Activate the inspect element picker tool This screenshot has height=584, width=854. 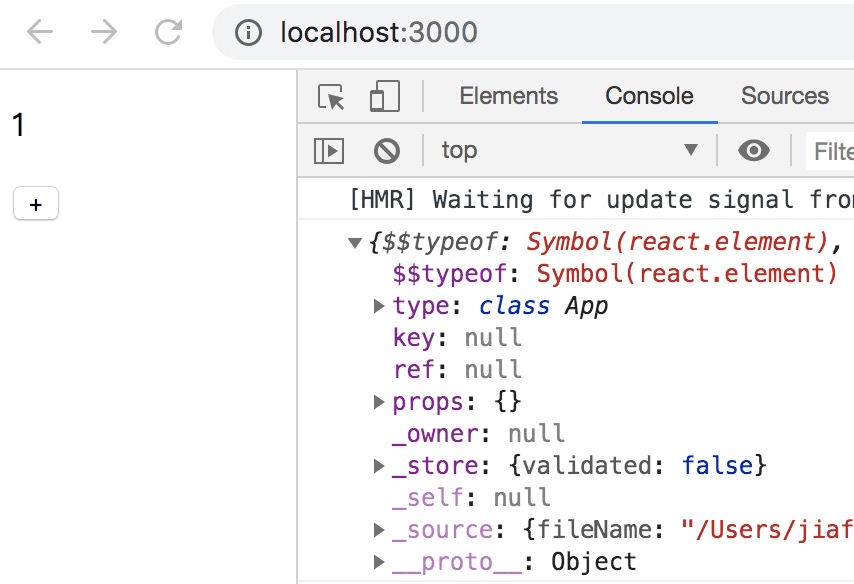point(331,97)
